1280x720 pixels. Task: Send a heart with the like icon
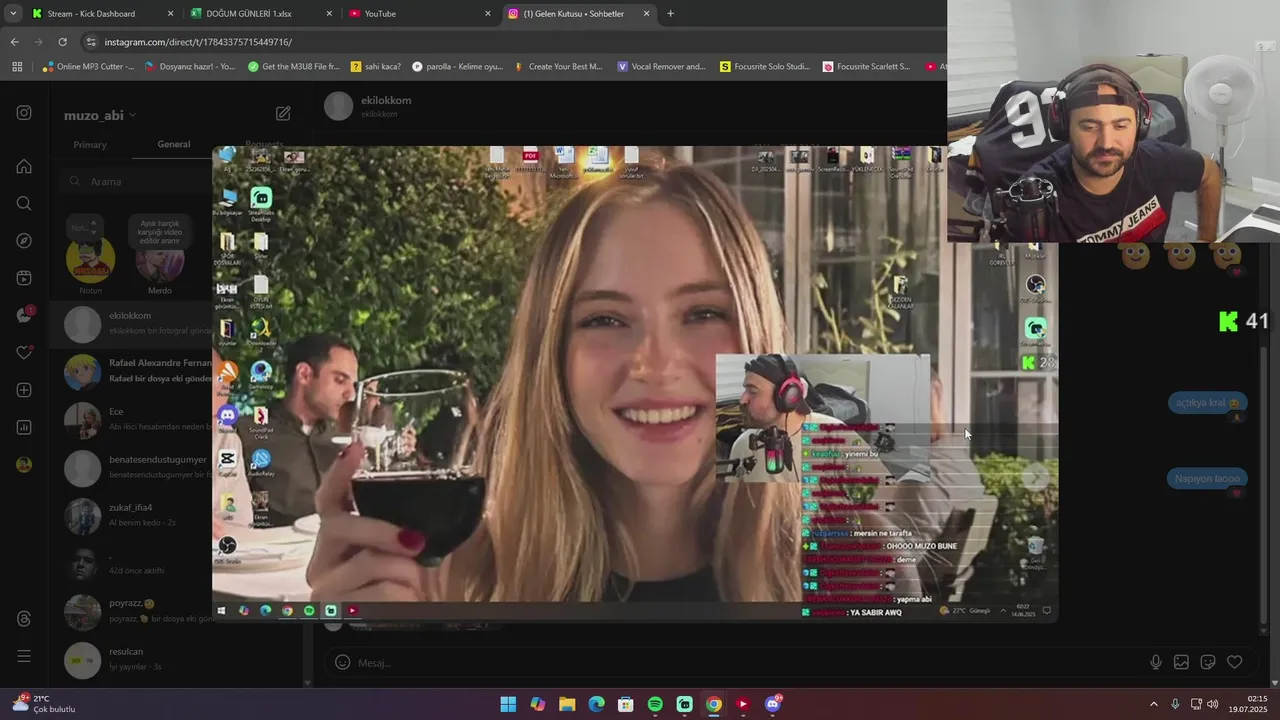[1235, 662]
